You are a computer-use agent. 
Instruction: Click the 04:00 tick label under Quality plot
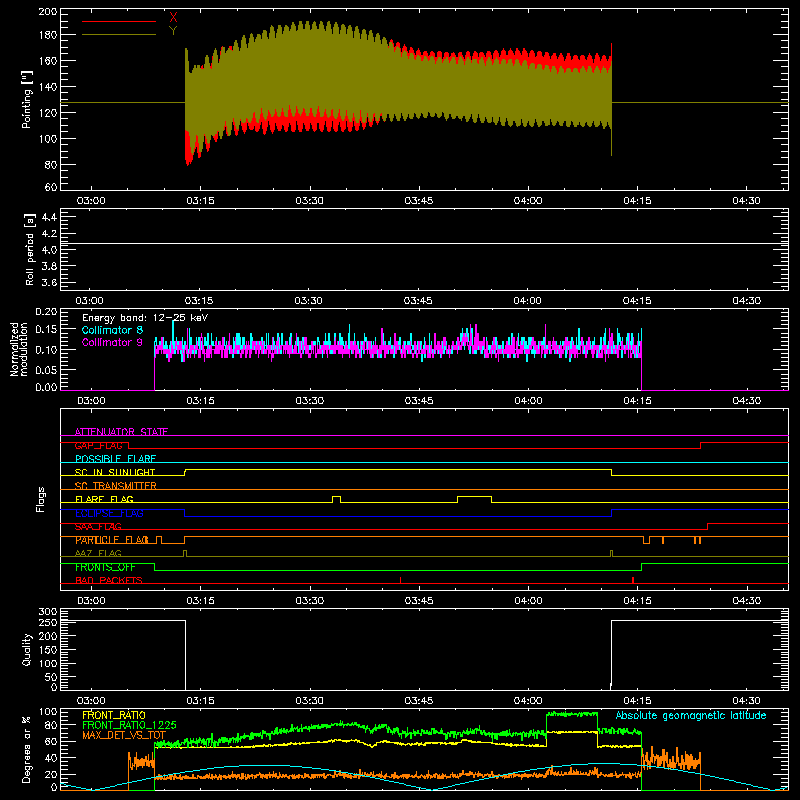[x=528, y=701]
